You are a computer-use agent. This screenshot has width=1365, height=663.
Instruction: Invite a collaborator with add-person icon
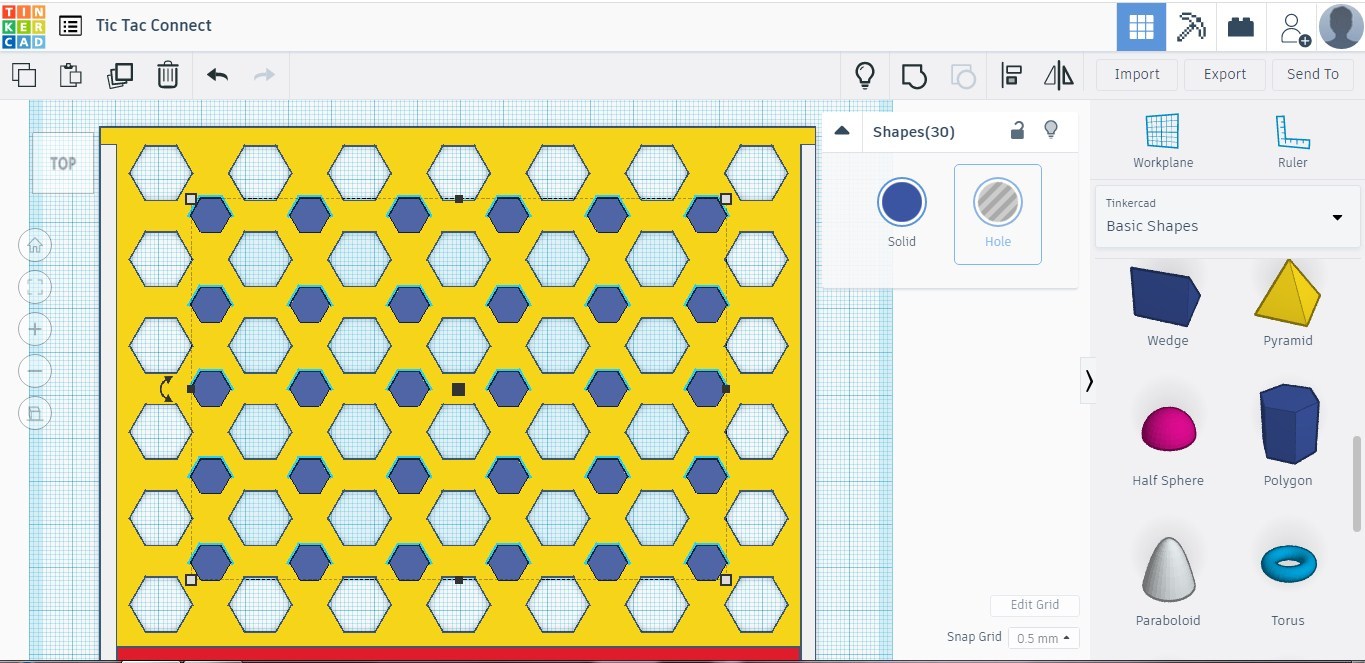pos(1294,28)
